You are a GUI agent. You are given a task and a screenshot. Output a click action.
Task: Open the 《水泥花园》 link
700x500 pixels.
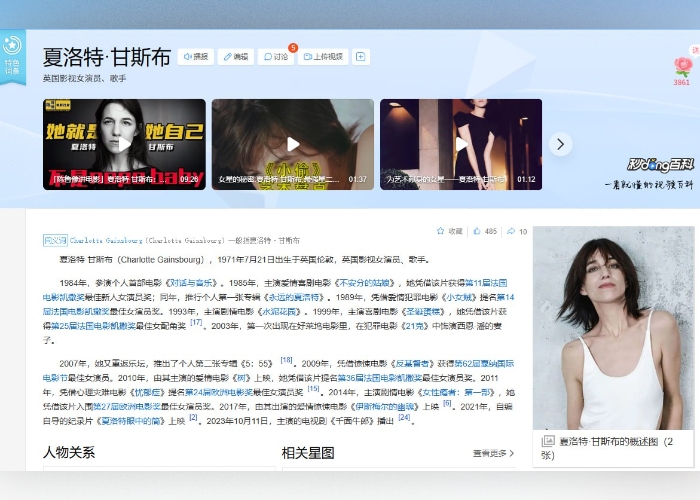click(x=278, y=312)
